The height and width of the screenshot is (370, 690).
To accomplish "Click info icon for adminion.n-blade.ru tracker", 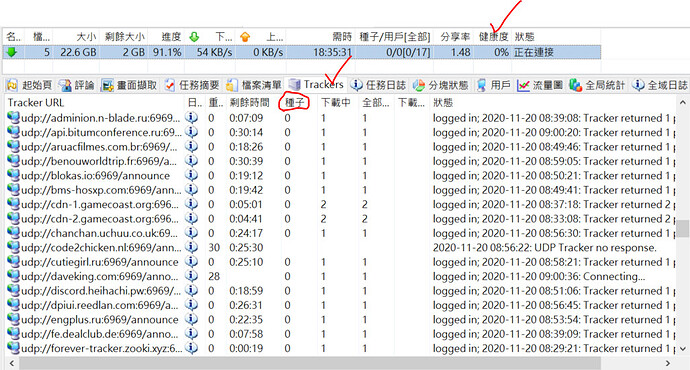I will coord(191,117).
